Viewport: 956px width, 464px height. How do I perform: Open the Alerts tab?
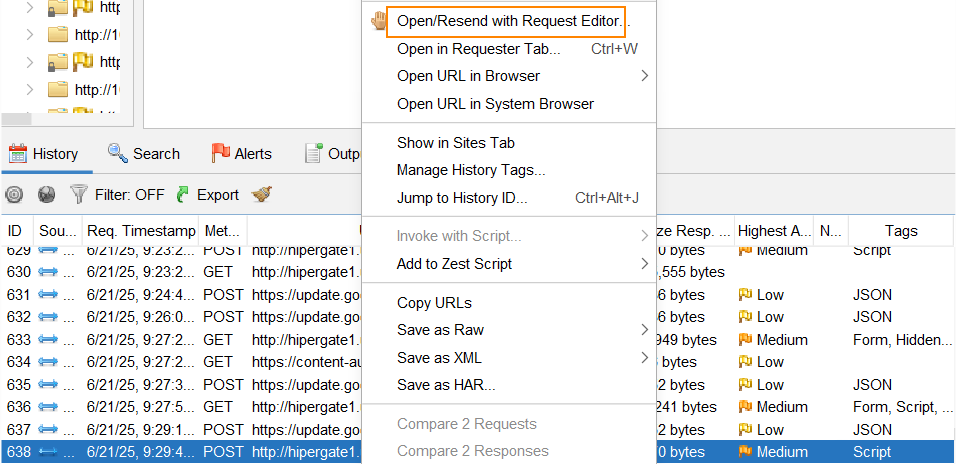tap(241, 154)
